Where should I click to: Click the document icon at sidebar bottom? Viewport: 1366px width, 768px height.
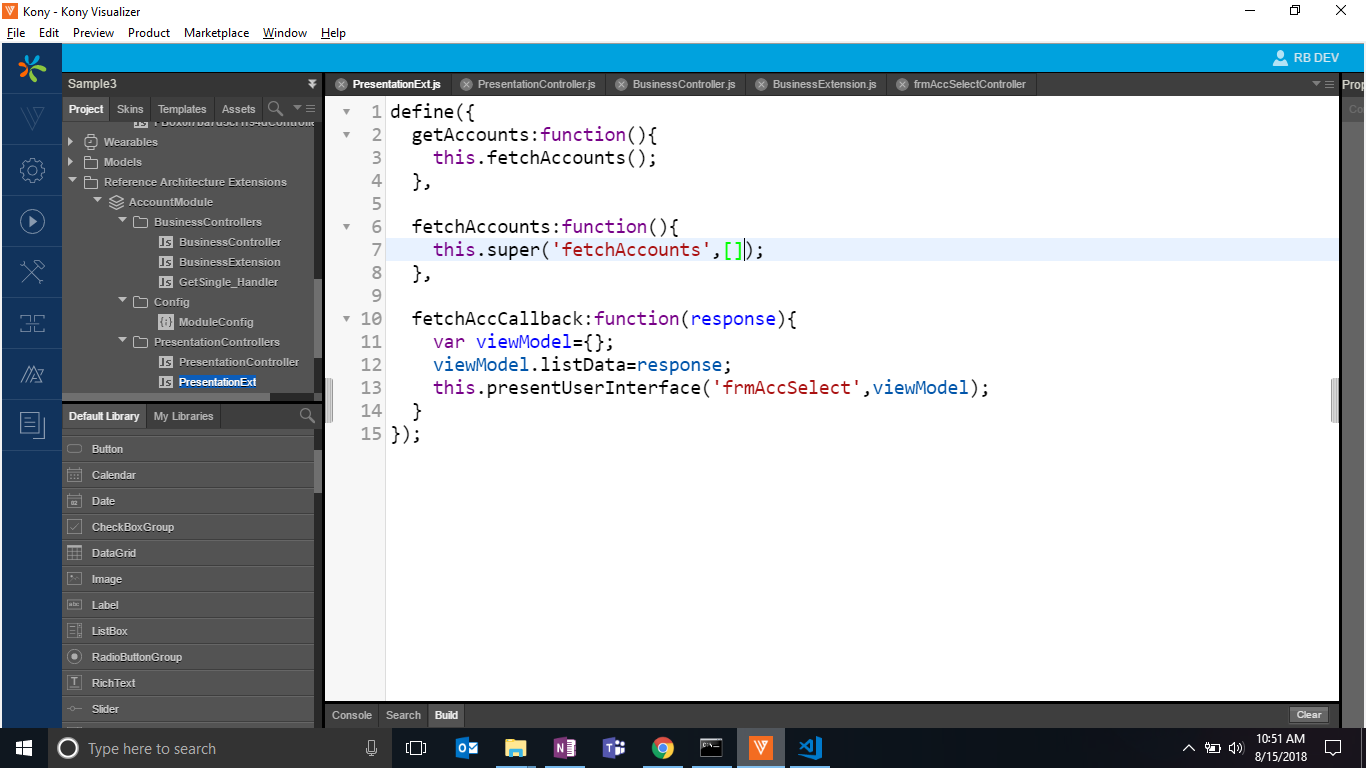click(32, 425)
